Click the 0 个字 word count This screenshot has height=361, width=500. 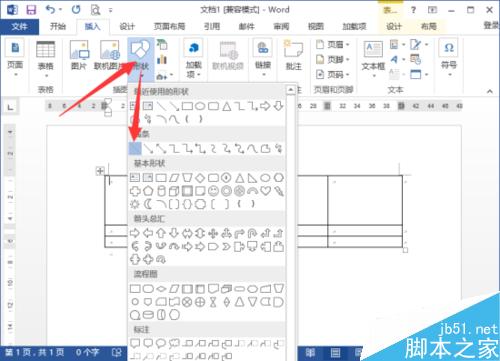[x=88, y=353]
